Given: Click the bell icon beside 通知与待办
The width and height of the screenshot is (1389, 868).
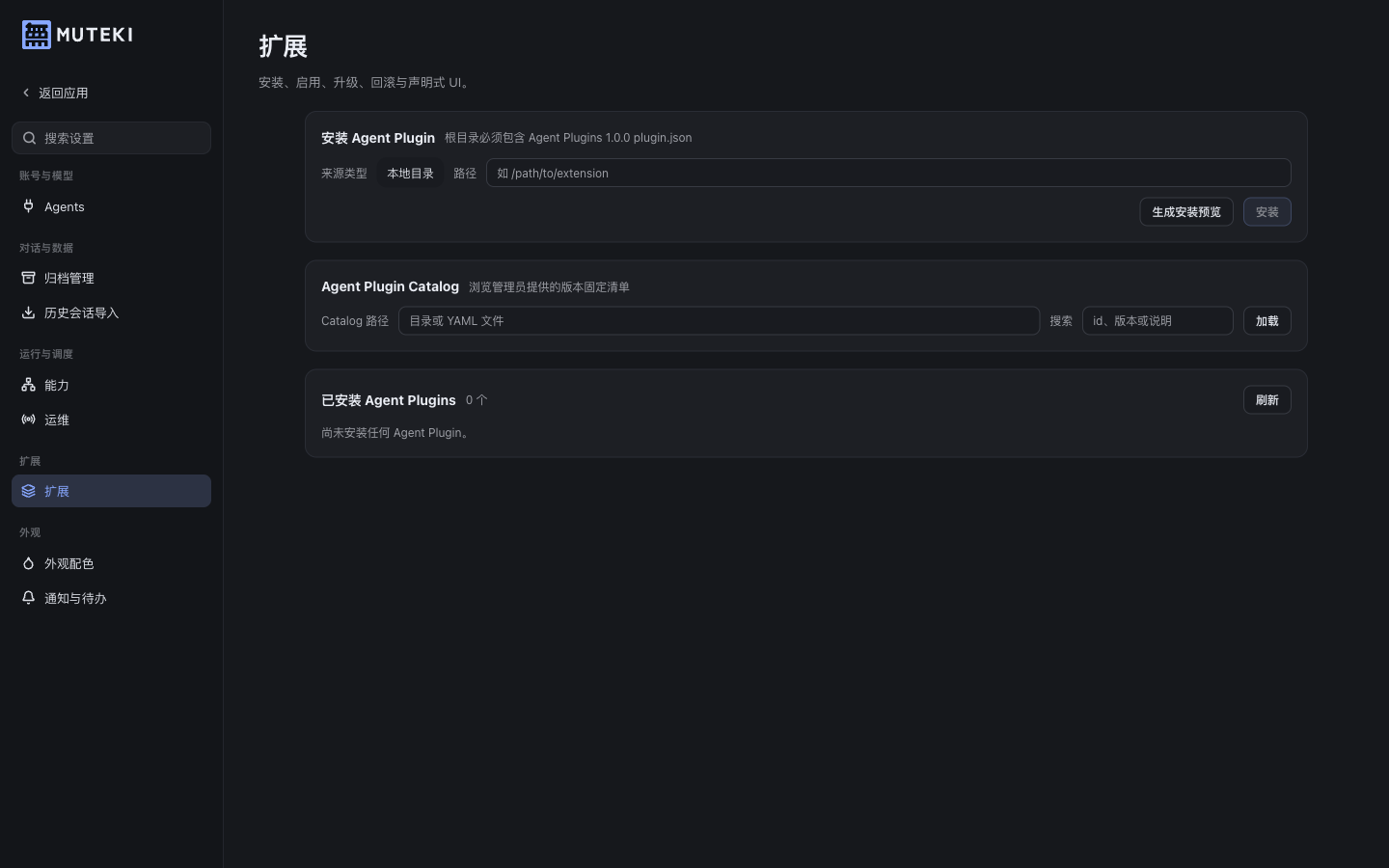Looking at the screenshot, I should [x=29, y=598].
